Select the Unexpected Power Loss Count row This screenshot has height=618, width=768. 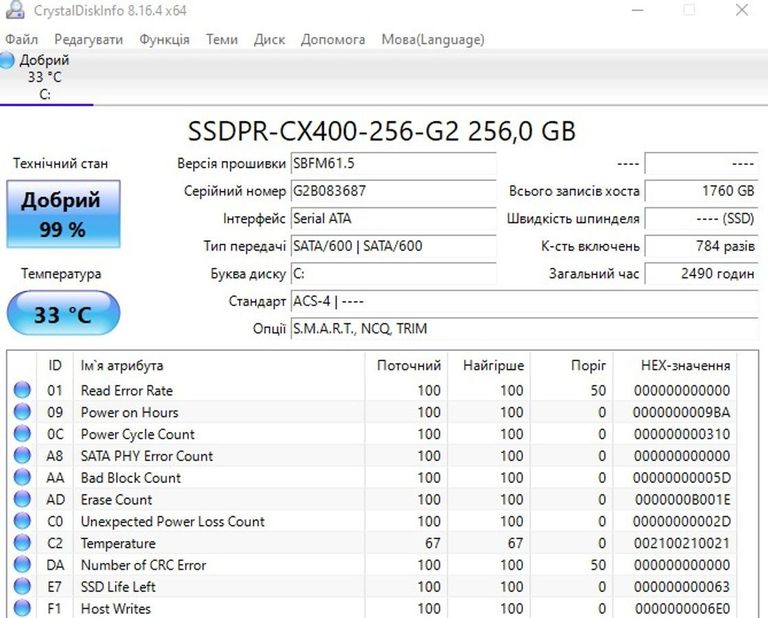pos(374,521)
